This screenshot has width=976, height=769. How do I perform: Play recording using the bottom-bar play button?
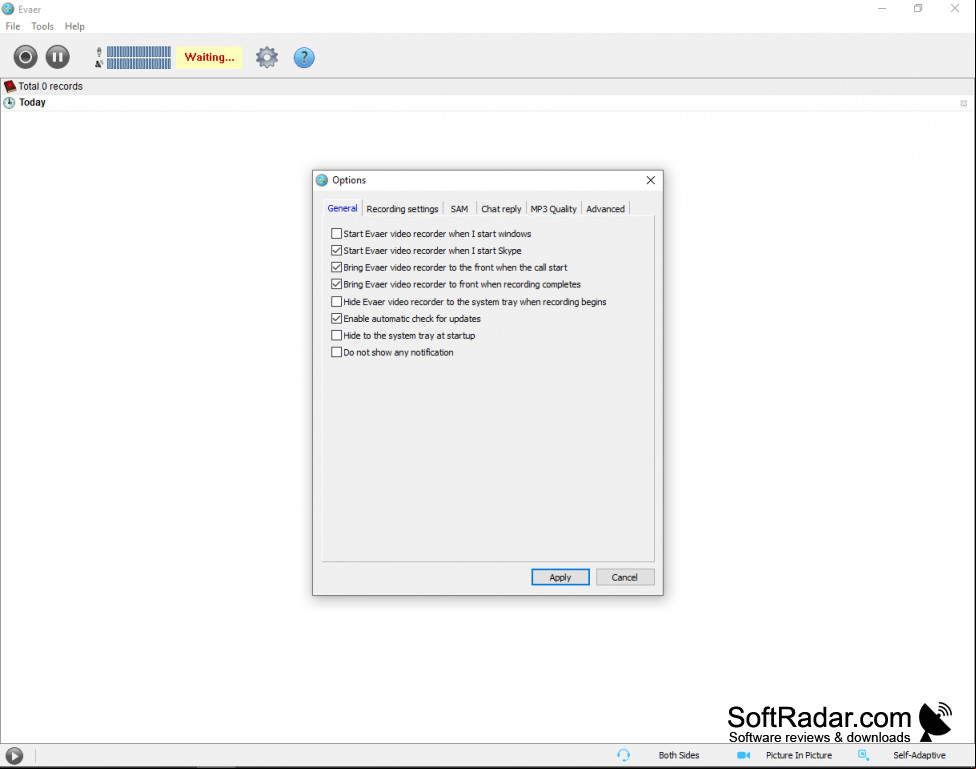click(14, 755)
